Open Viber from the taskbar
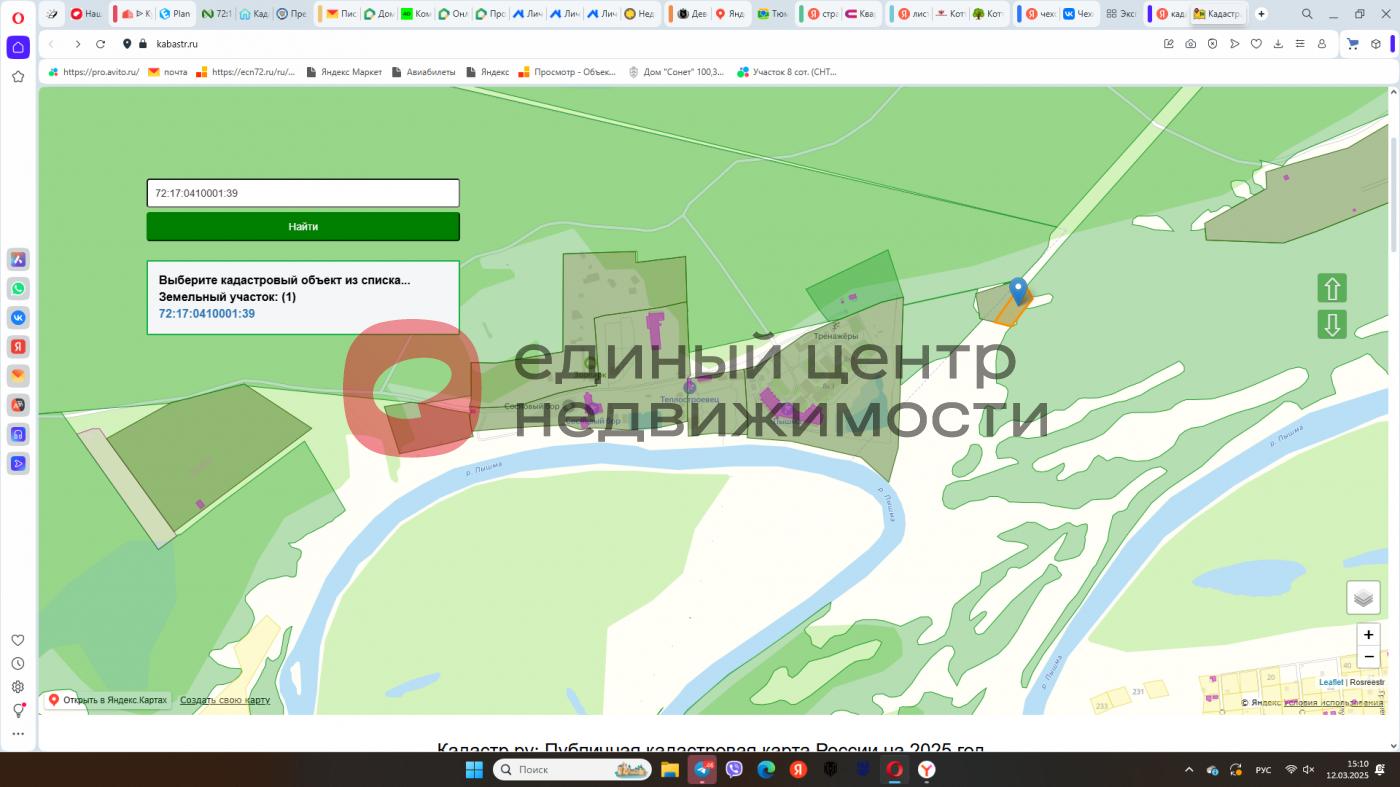The height and width of the screenshot is (787, 1400). point(734,770)
